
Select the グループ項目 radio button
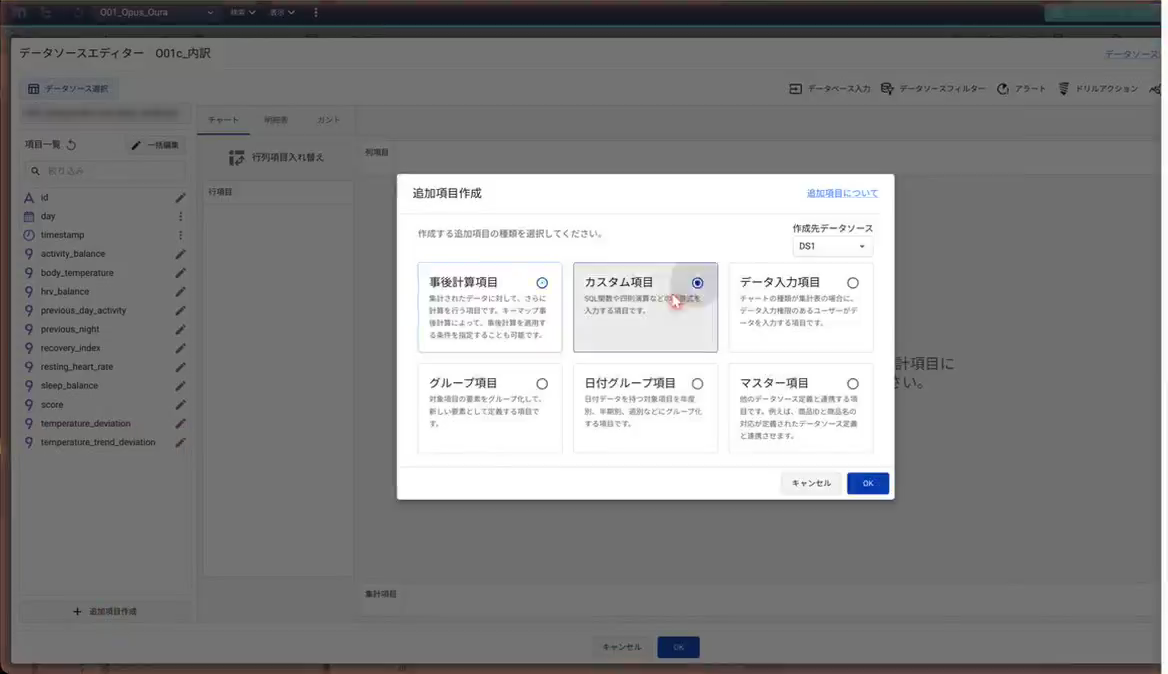(x=542, y=384)
